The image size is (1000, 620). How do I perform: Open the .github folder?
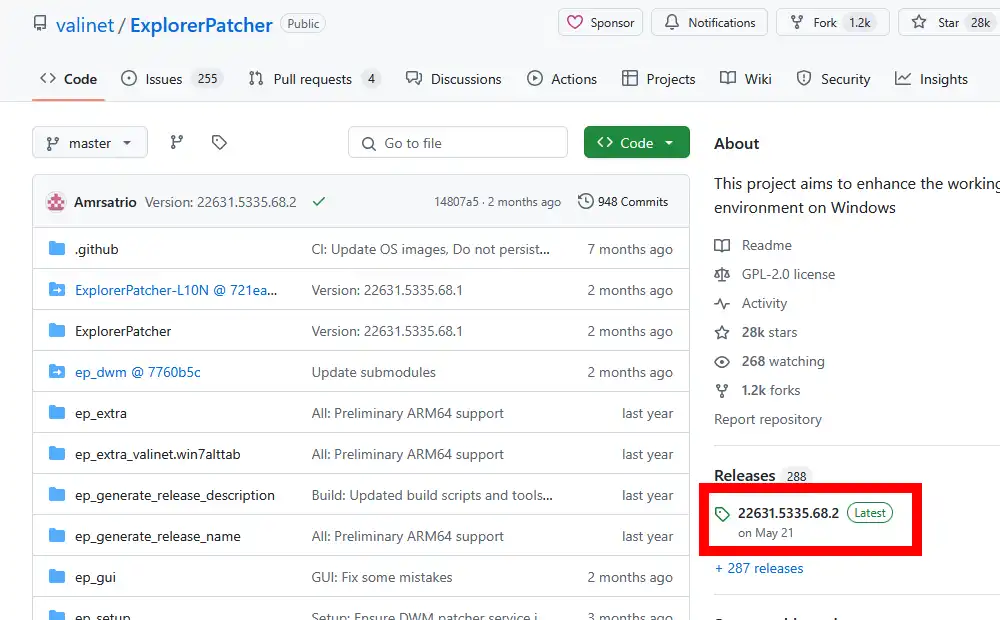pos(96,249)
